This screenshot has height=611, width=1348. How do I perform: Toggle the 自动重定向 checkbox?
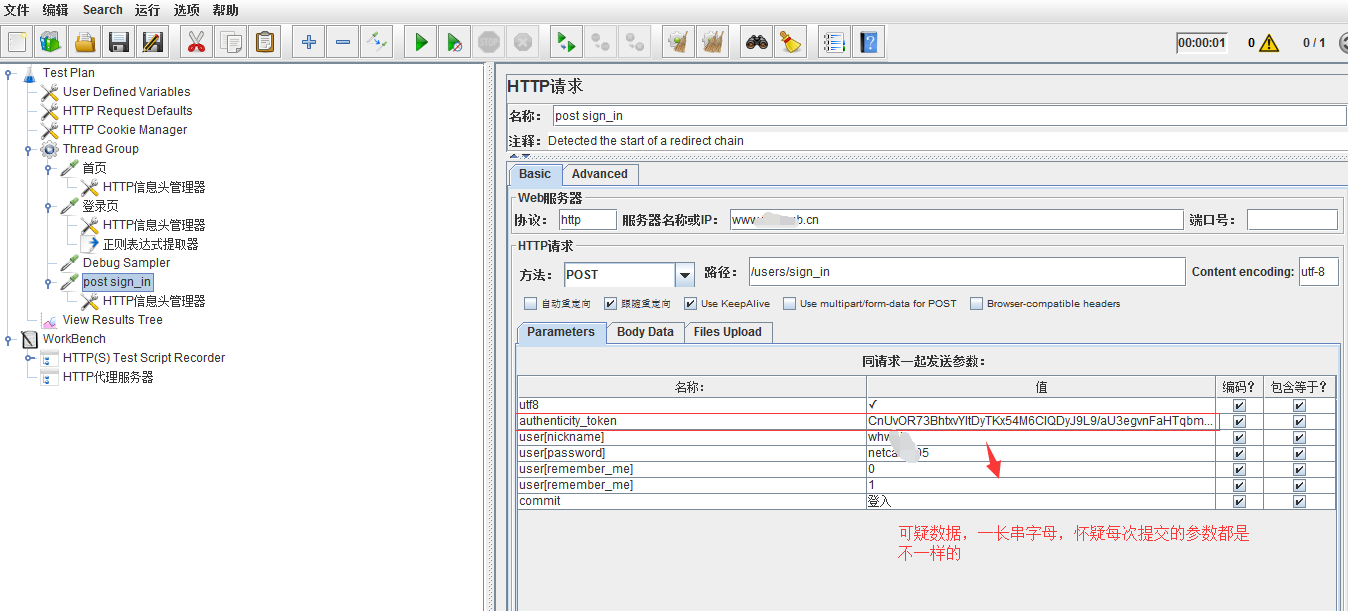[530, 304]
